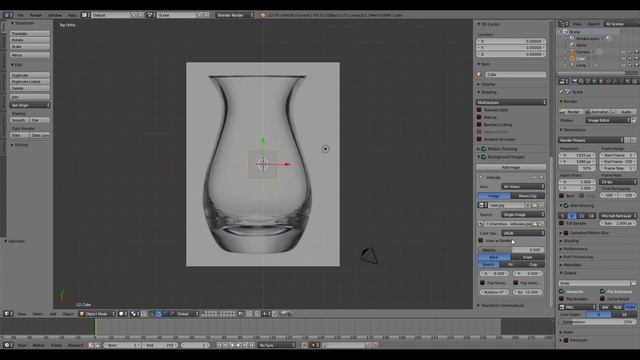Open the 3D view Select menu
Screen dimensions: 640x360
(38, 313)
